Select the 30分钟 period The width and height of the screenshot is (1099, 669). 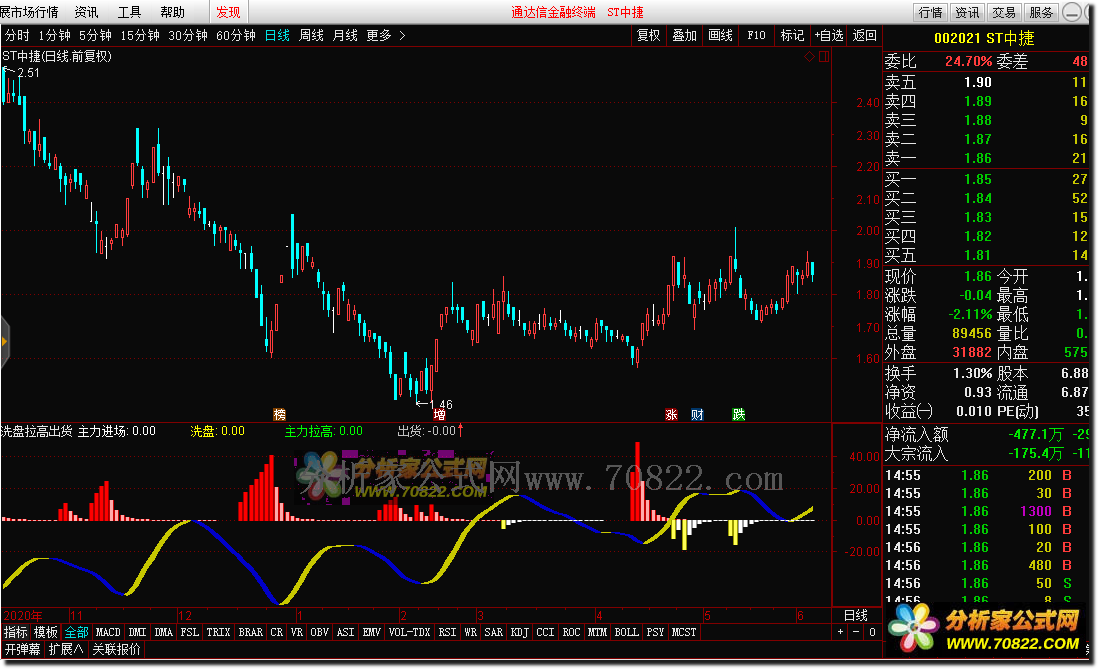click(x=188, y=35)
